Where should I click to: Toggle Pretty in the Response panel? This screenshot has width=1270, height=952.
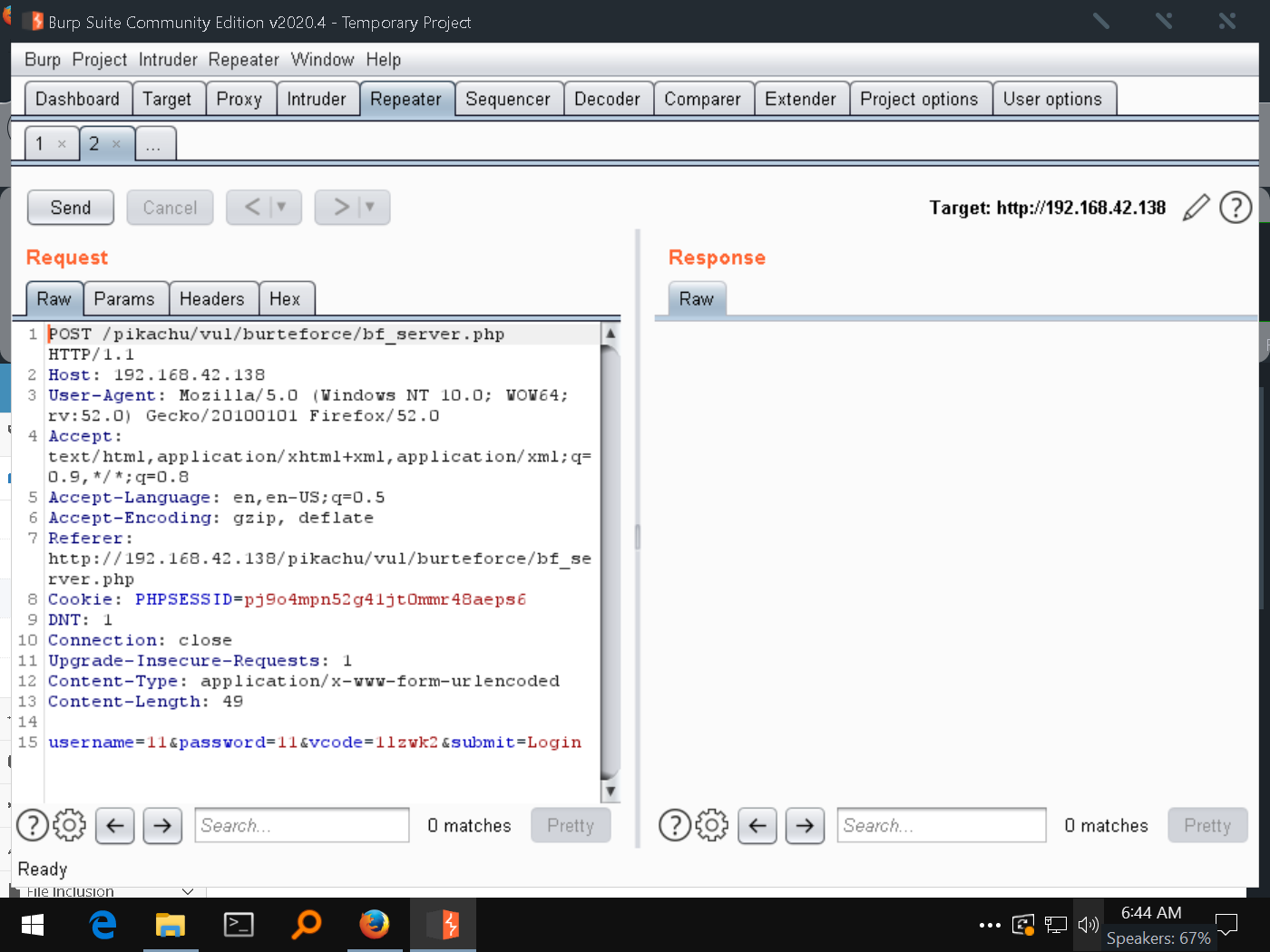pyautogui.click(x=1207, y=826)
